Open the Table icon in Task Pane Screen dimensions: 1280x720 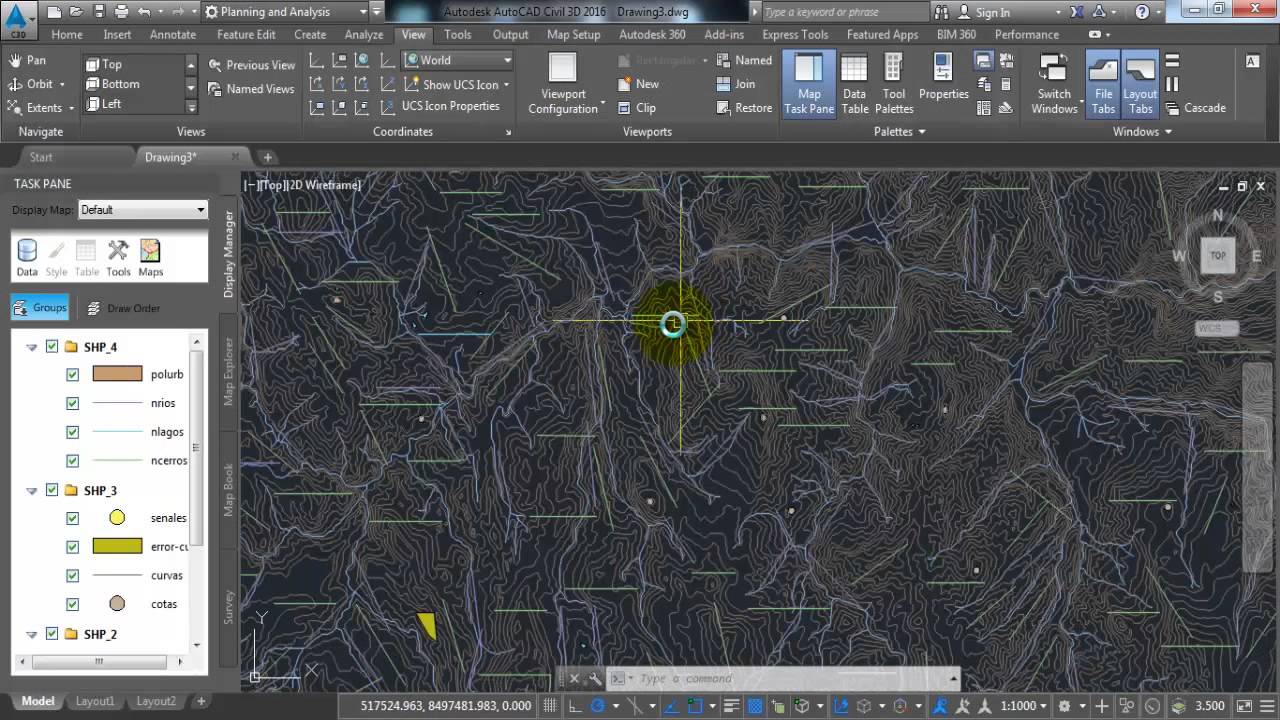(87, 258)
